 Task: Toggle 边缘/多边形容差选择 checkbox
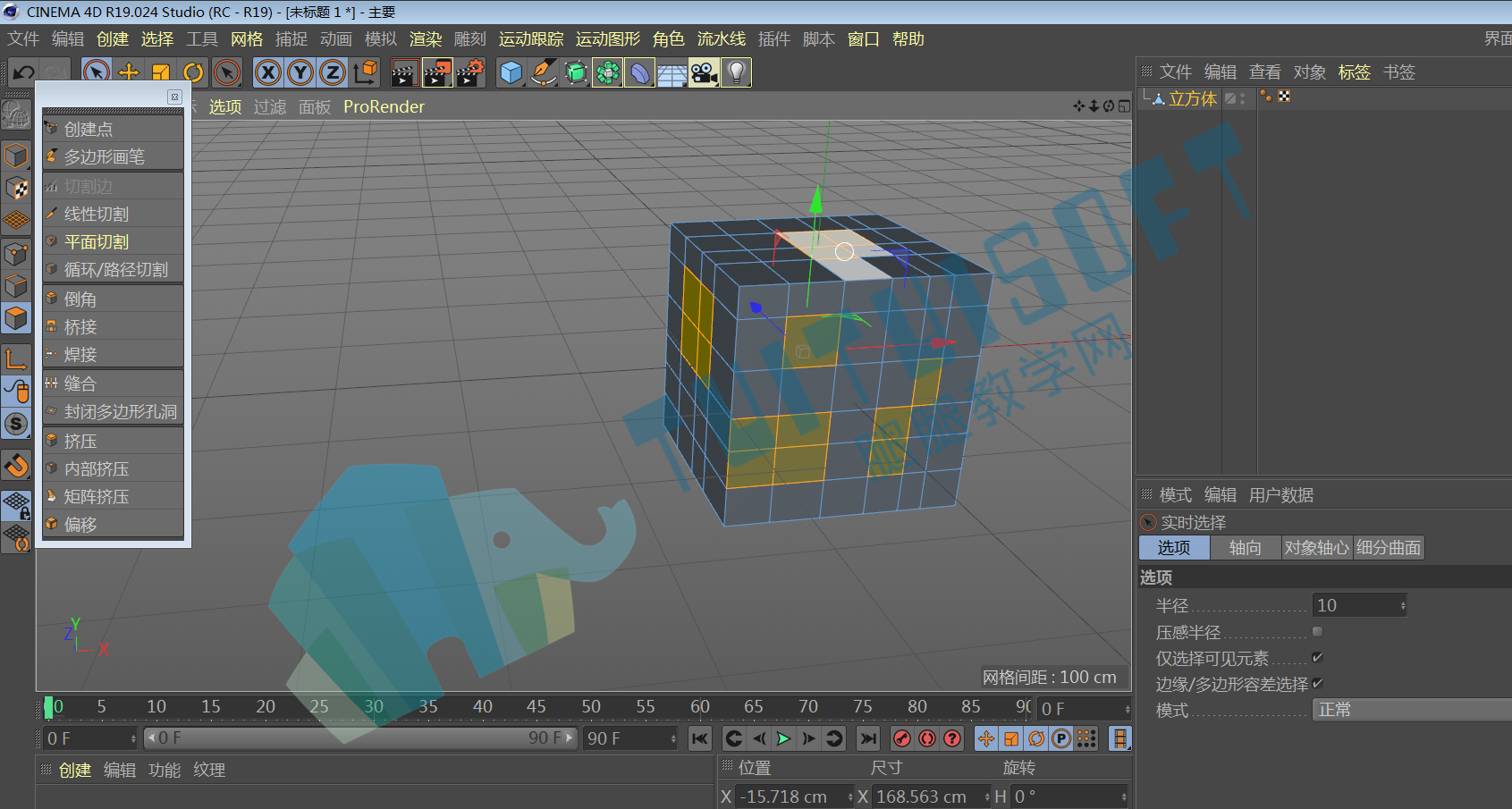[x=1317, y=683]
